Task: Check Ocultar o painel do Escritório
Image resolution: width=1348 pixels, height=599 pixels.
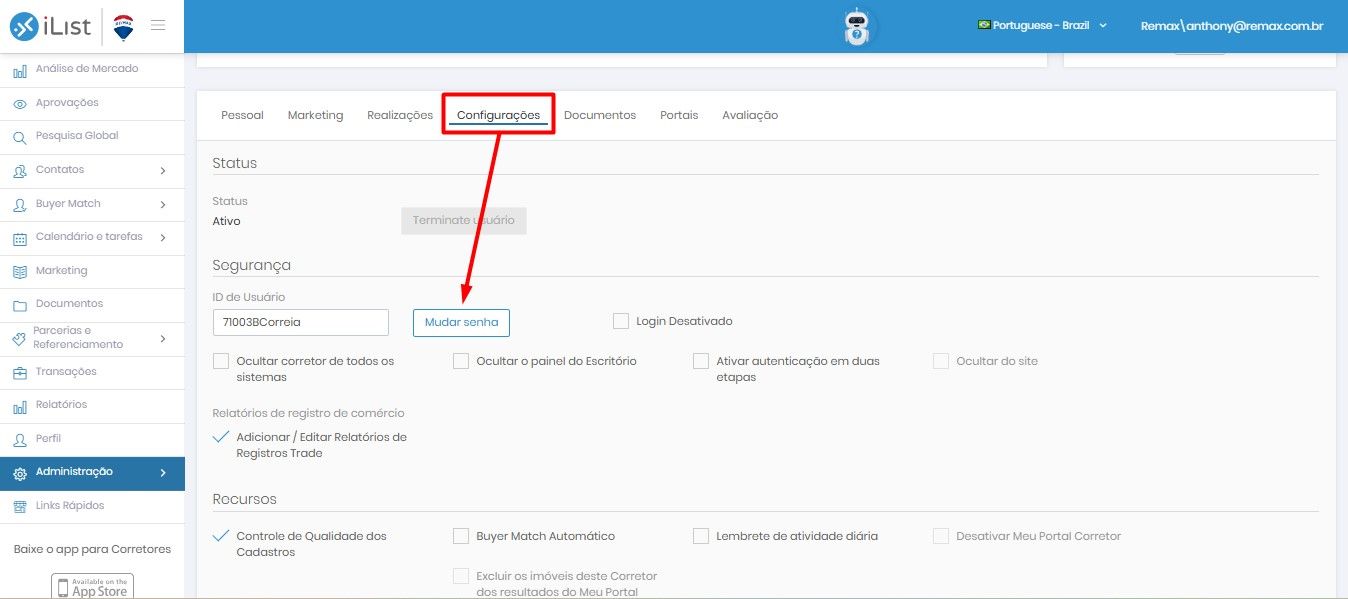Action: click(x=461, y=361)
